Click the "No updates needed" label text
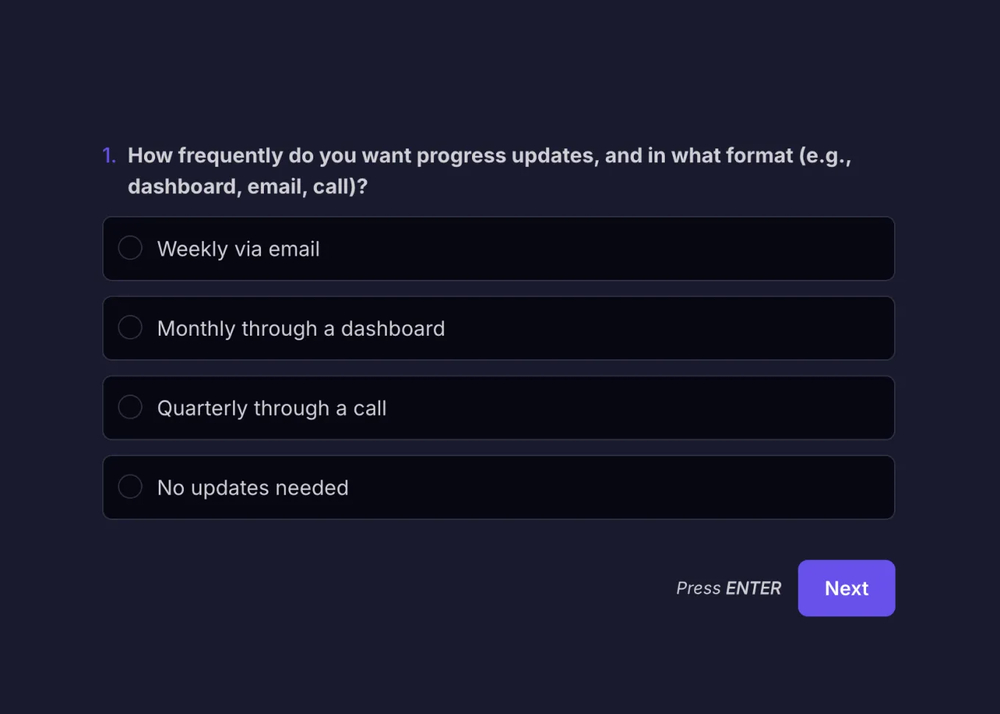This screenshot has height=714, width=1000. (x=252, y=488)
